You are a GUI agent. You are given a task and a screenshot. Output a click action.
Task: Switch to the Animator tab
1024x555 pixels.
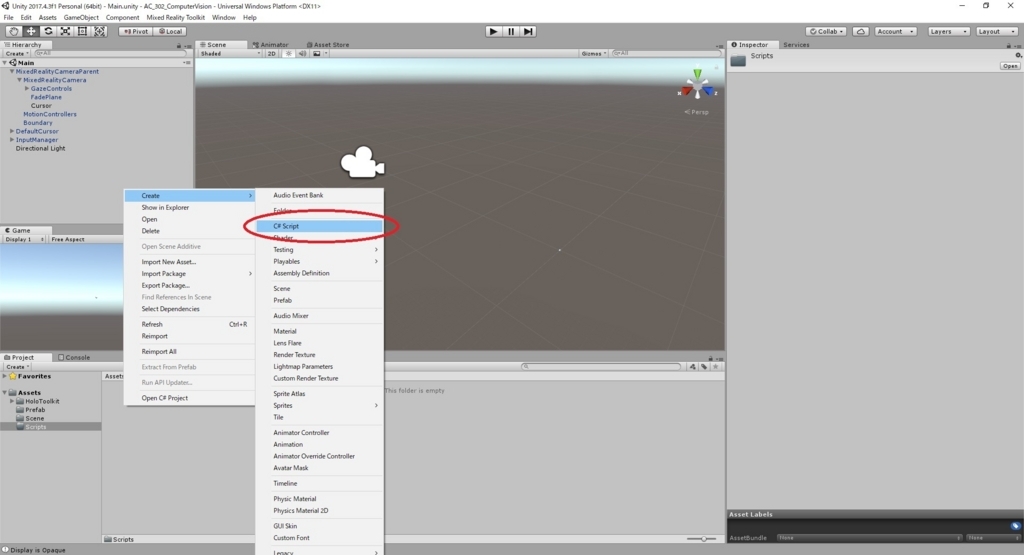point(270,45)
